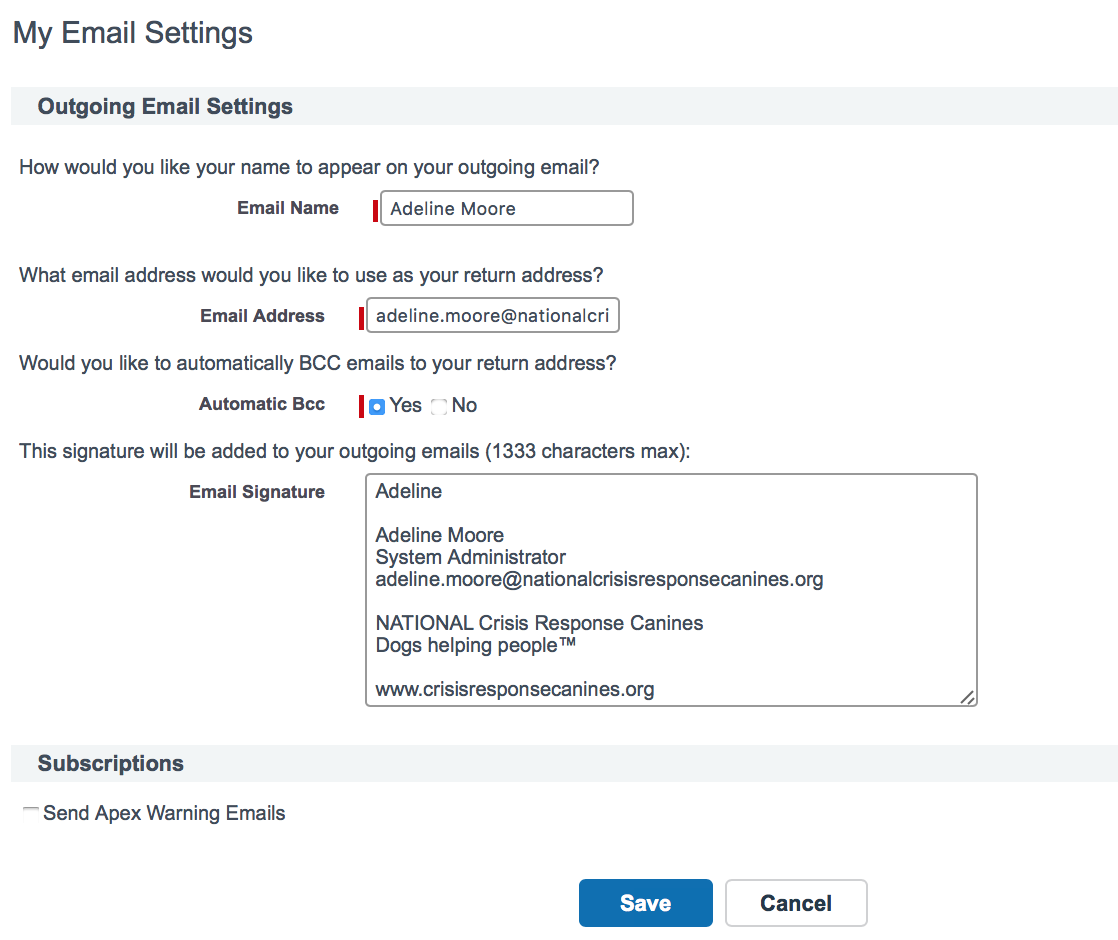
Task: Click the single-word Adeline first signature line
Action: pyautogui.click(x=408, y=491)
